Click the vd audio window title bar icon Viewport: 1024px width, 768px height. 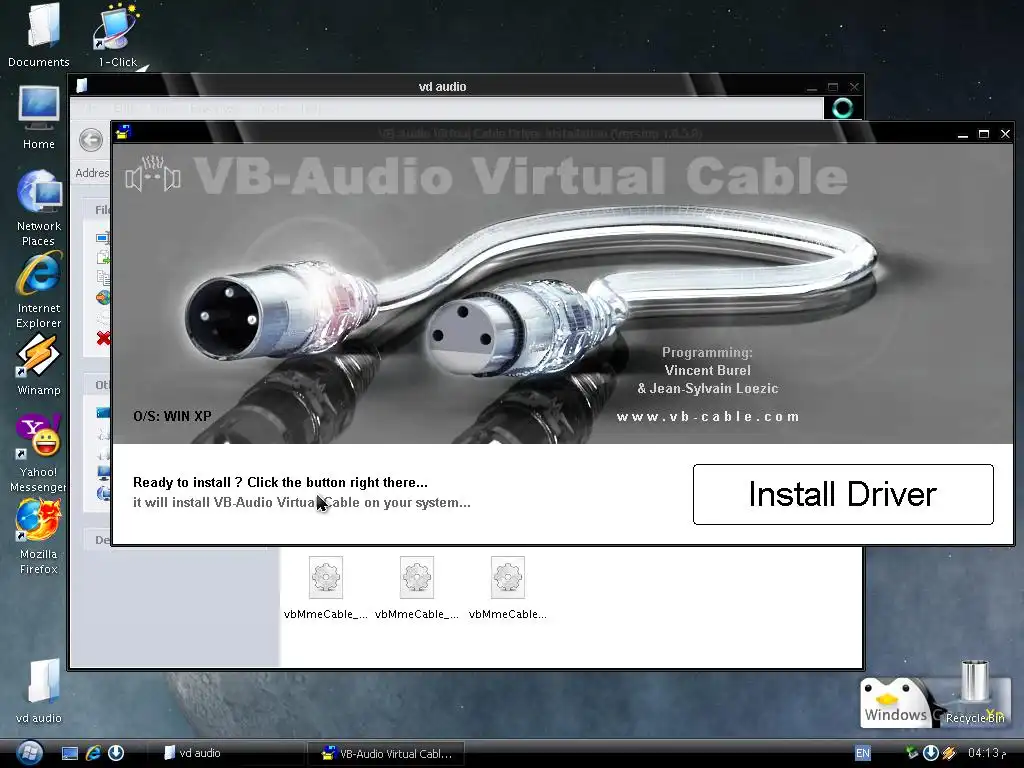point(82,86)
